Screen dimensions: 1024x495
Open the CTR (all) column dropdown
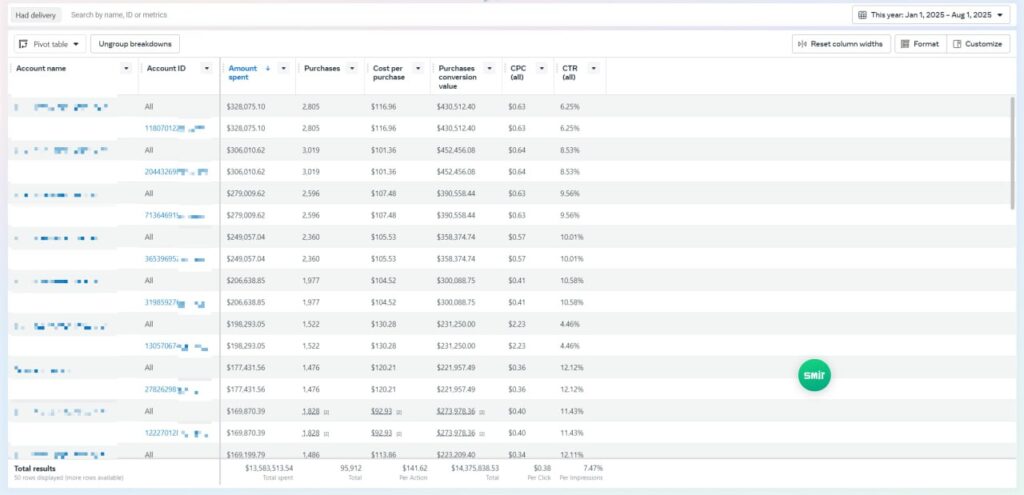[x=593, y=68]
